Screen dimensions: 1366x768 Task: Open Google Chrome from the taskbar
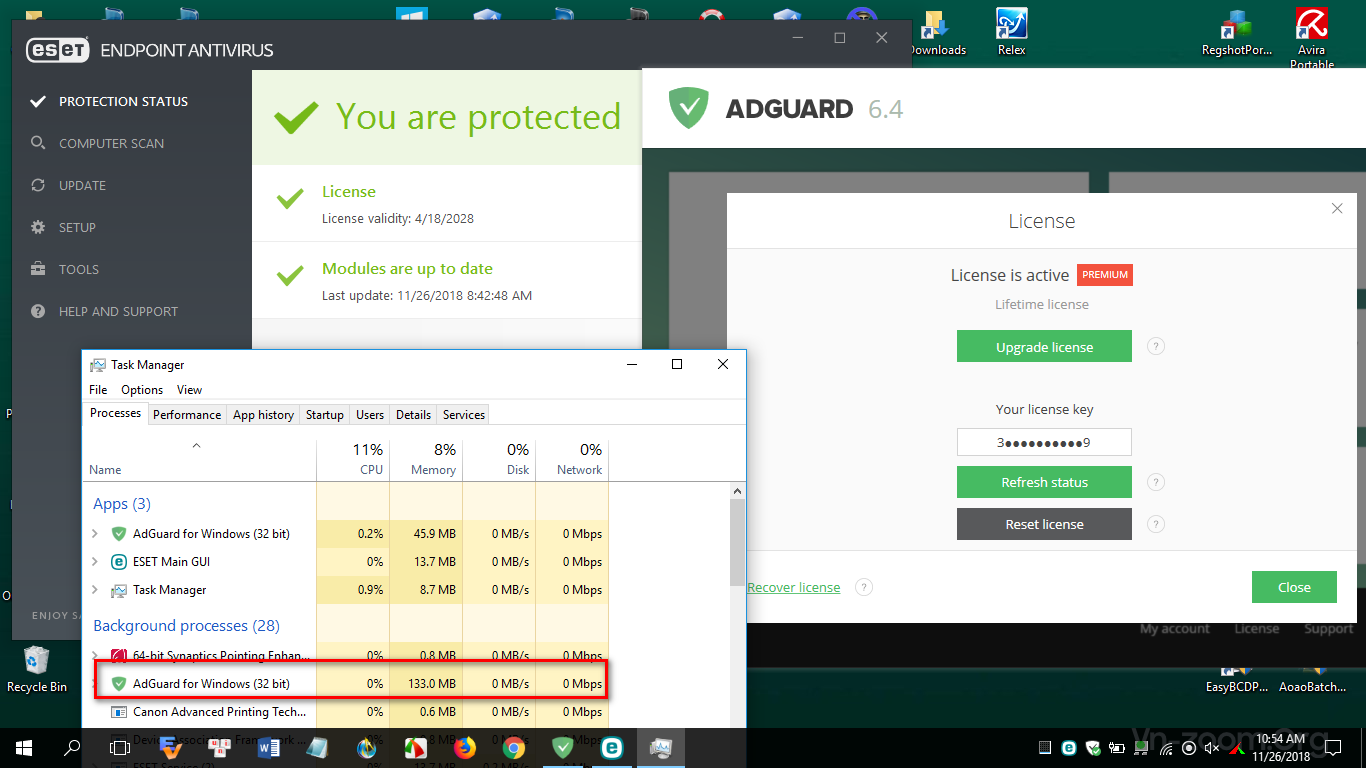pos(514,747)
